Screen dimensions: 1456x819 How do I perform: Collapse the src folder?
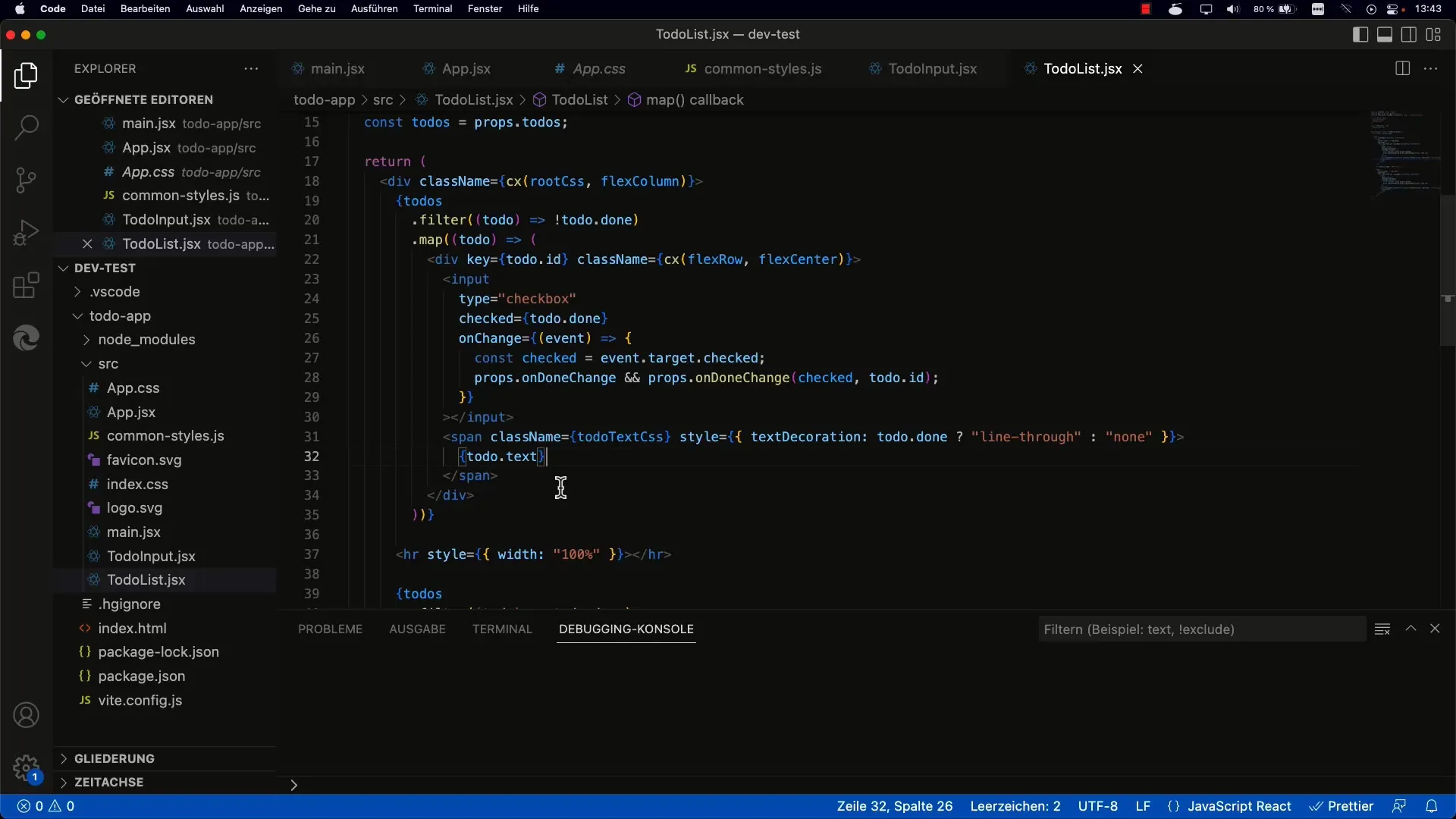point(108,364)
